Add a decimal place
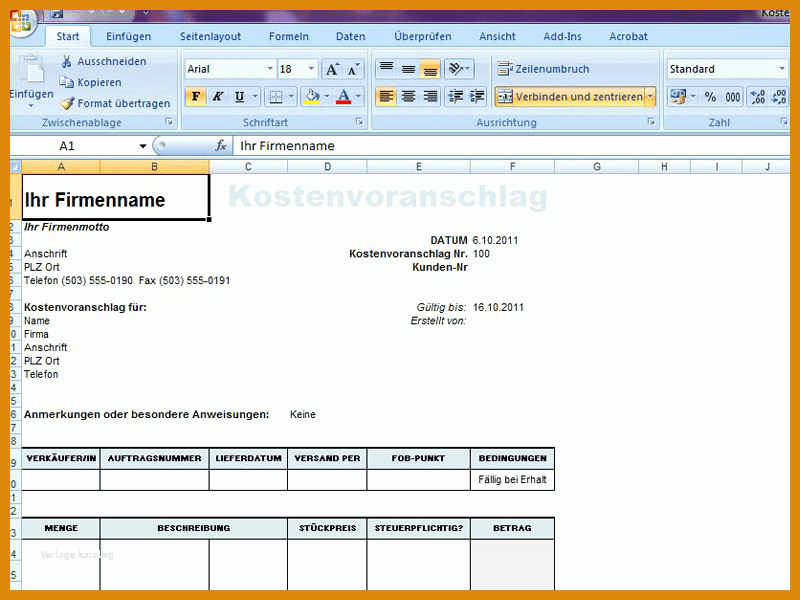Viewport: 800px width, 600px height. coord(758,96)
